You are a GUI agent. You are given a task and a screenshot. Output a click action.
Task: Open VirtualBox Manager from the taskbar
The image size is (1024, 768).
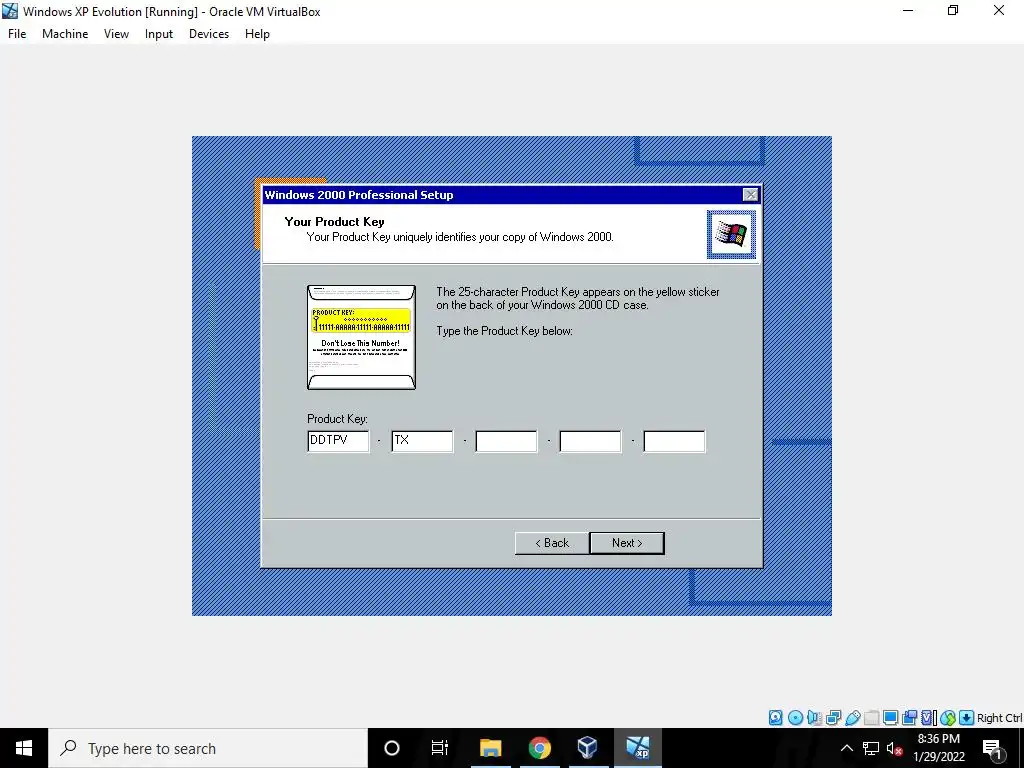[588, 748]
